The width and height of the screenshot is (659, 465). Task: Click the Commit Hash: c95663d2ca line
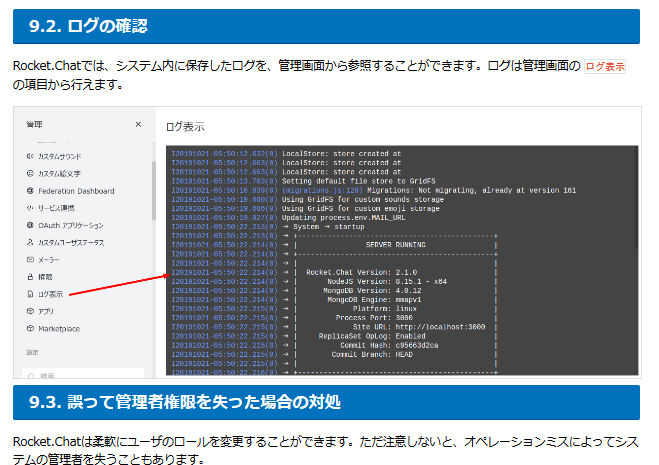pos(389,345)
